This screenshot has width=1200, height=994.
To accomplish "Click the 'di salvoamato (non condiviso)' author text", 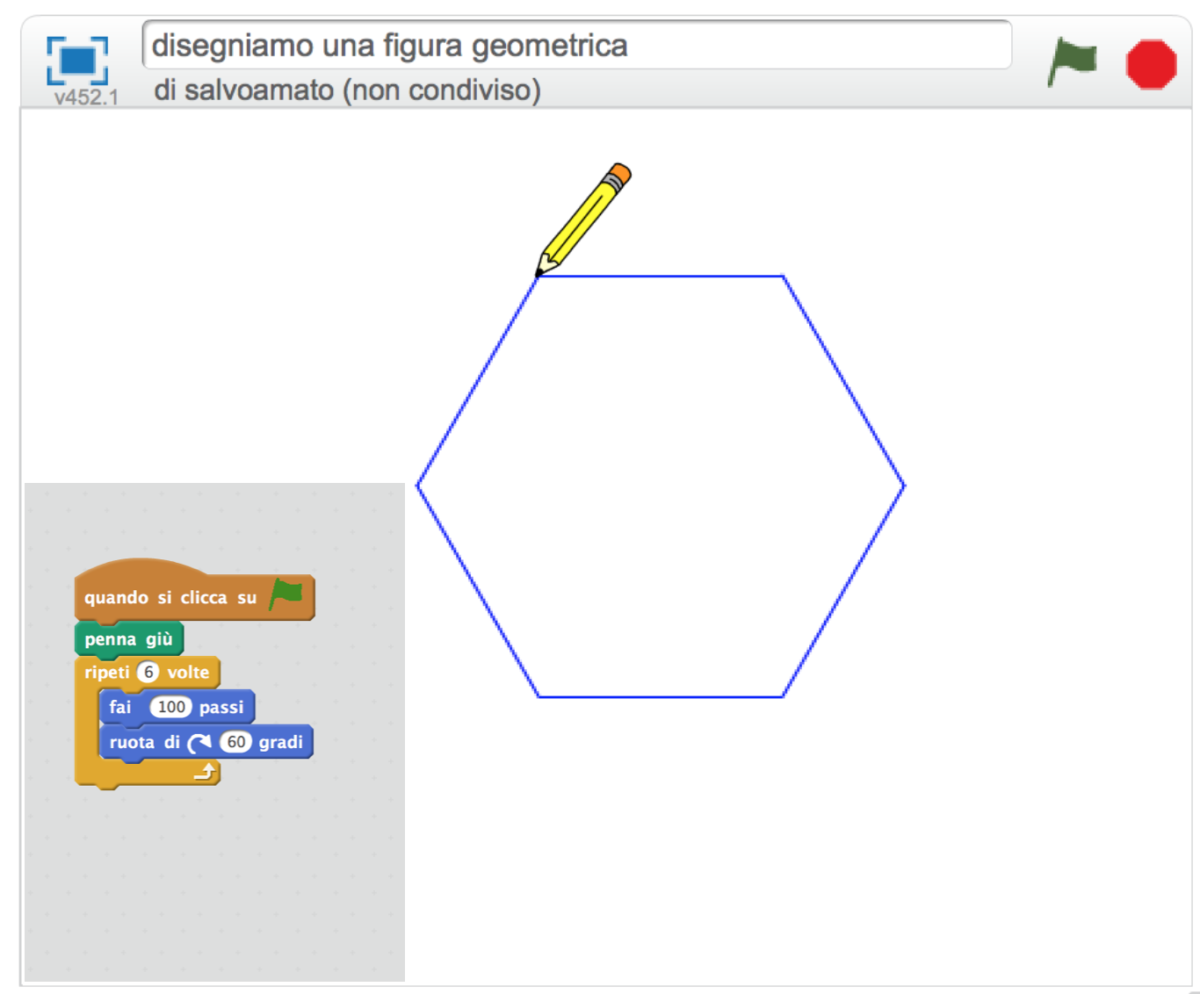I will (x=347, y=91).
